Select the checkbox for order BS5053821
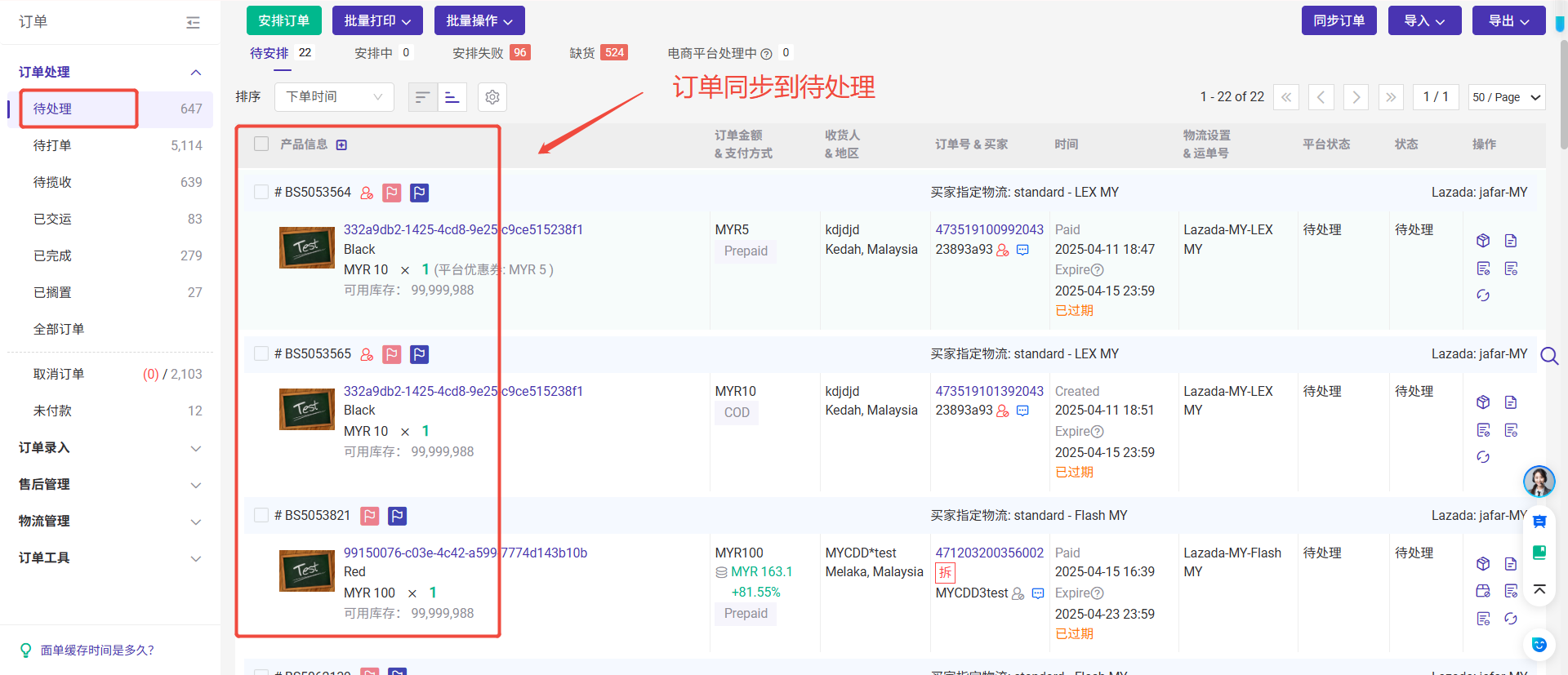This screenshot has height=675, width=1568. coord(261,515)
